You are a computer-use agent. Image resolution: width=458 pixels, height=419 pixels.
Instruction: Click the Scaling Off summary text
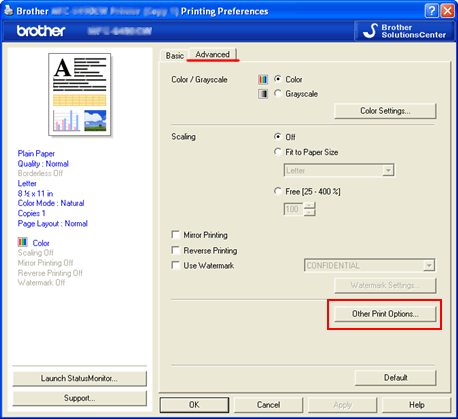point(35,253)
